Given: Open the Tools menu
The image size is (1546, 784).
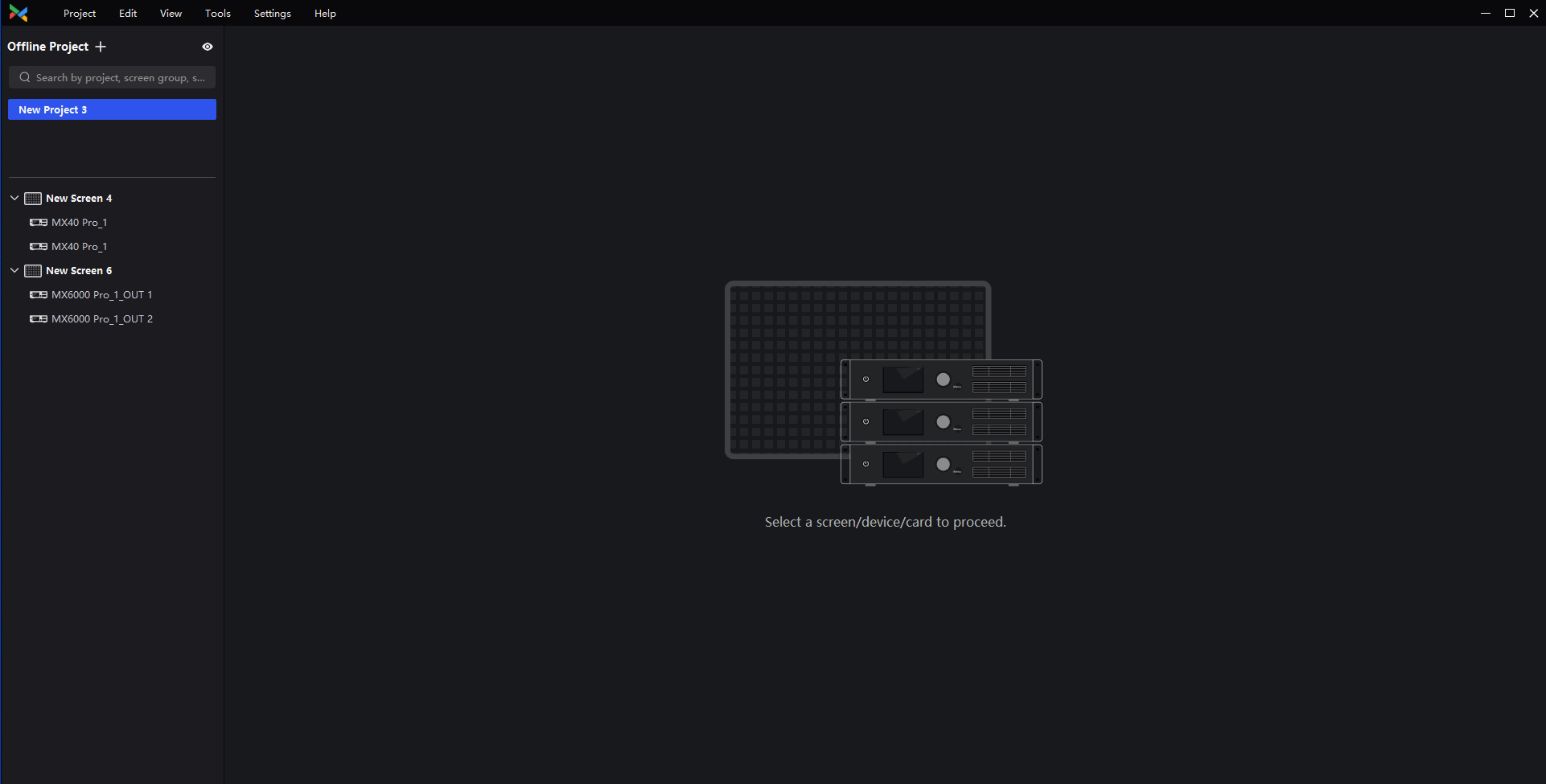Looking at the screenshot, I should [218, 14].
